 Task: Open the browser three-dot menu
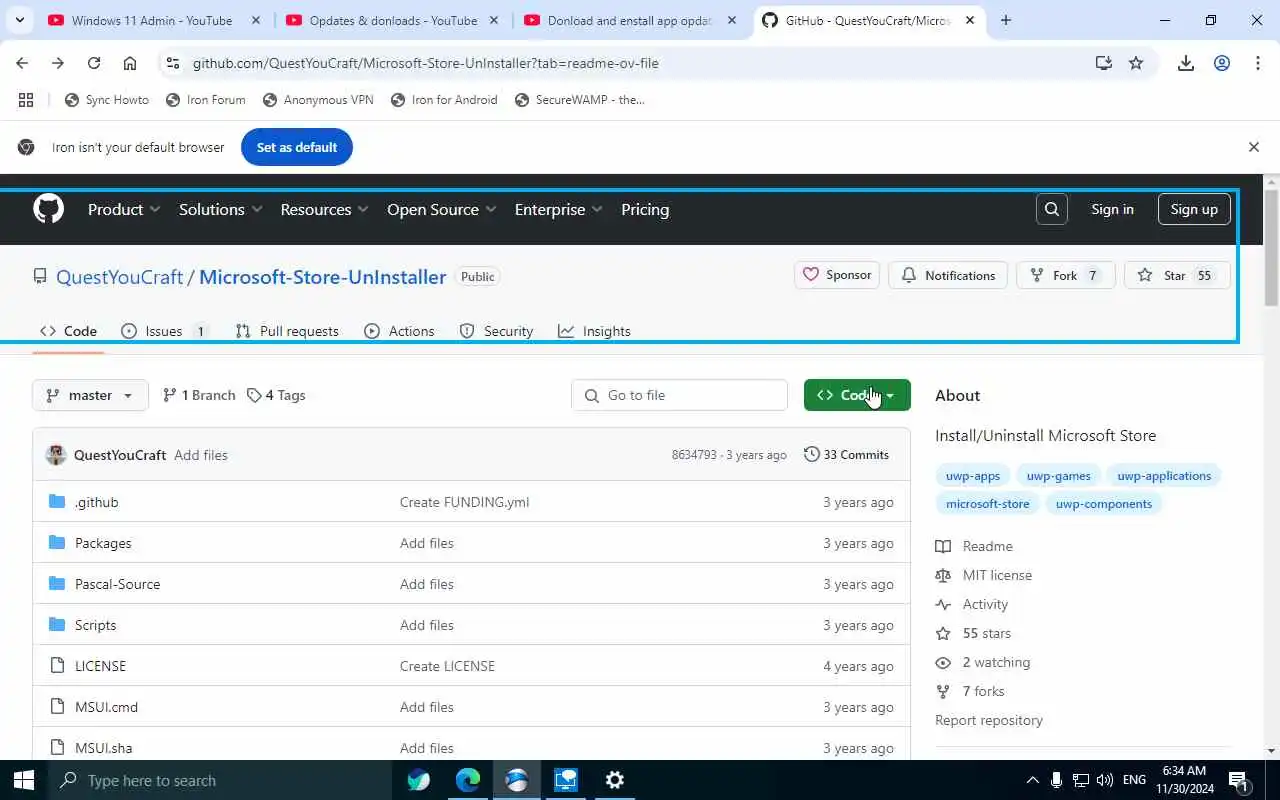(1258, 63)
